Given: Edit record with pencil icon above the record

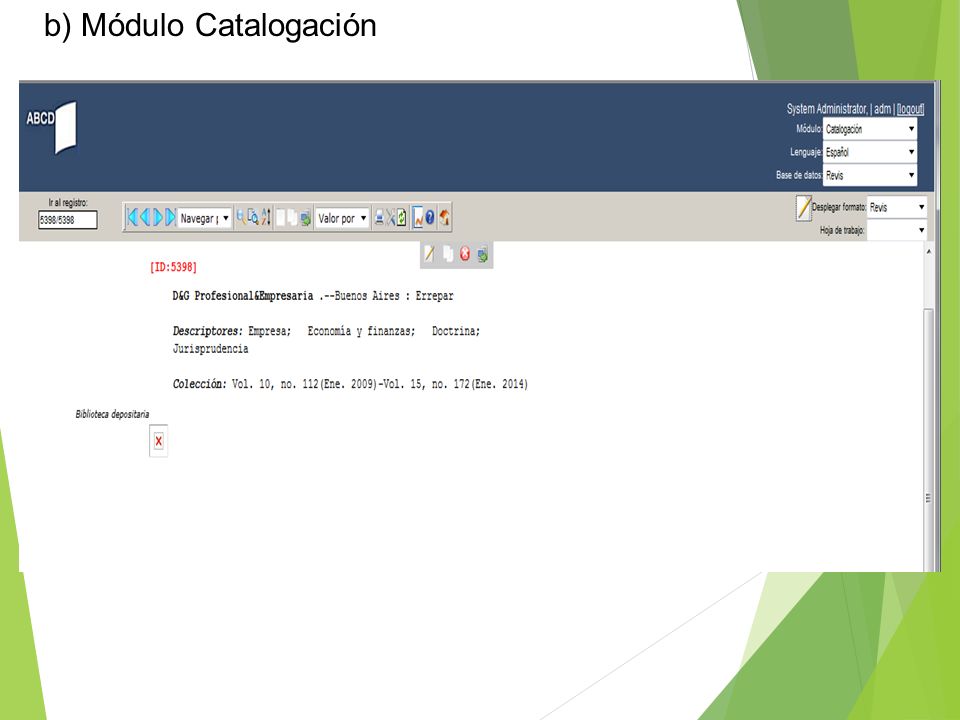Looking at the screenshot, I should point(429,253).
